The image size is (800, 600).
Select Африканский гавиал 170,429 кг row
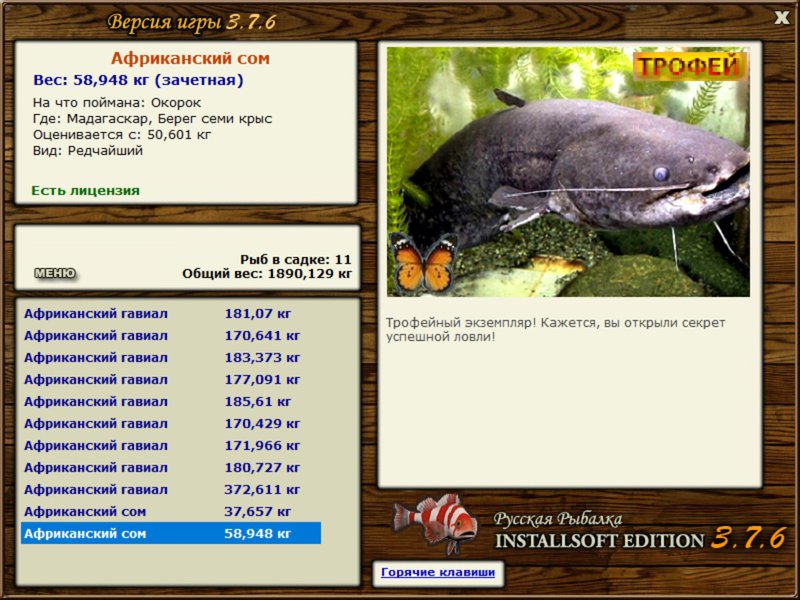171,423
